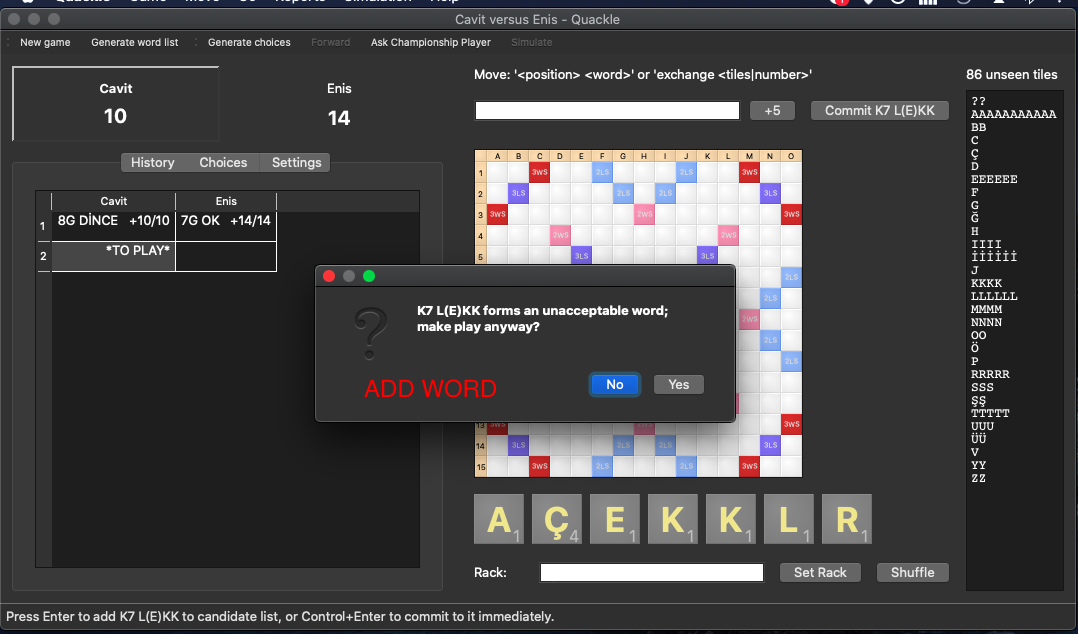
Task: Click the E rack tile
Action: point(615,518)
